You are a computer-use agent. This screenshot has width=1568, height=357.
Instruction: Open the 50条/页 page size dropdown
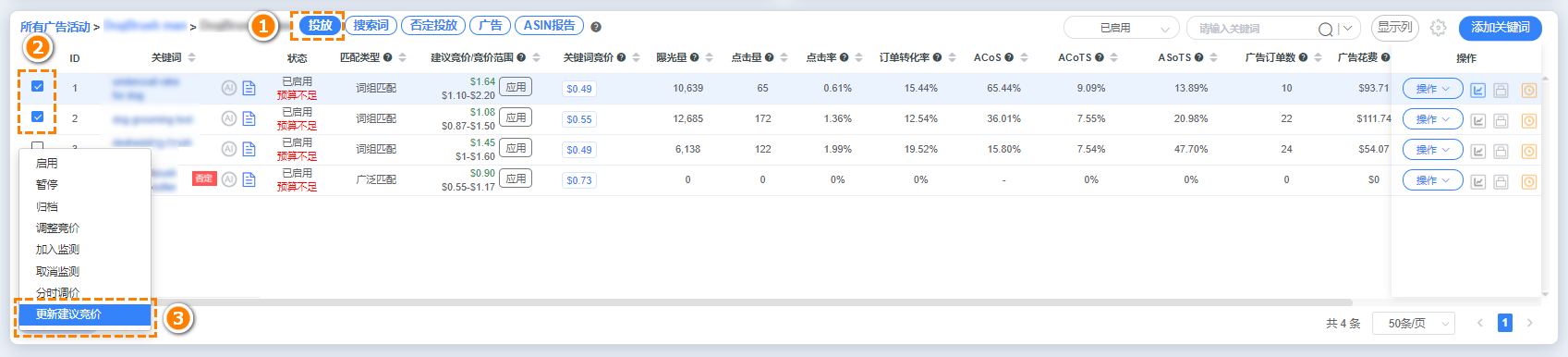pos(1414,323)
